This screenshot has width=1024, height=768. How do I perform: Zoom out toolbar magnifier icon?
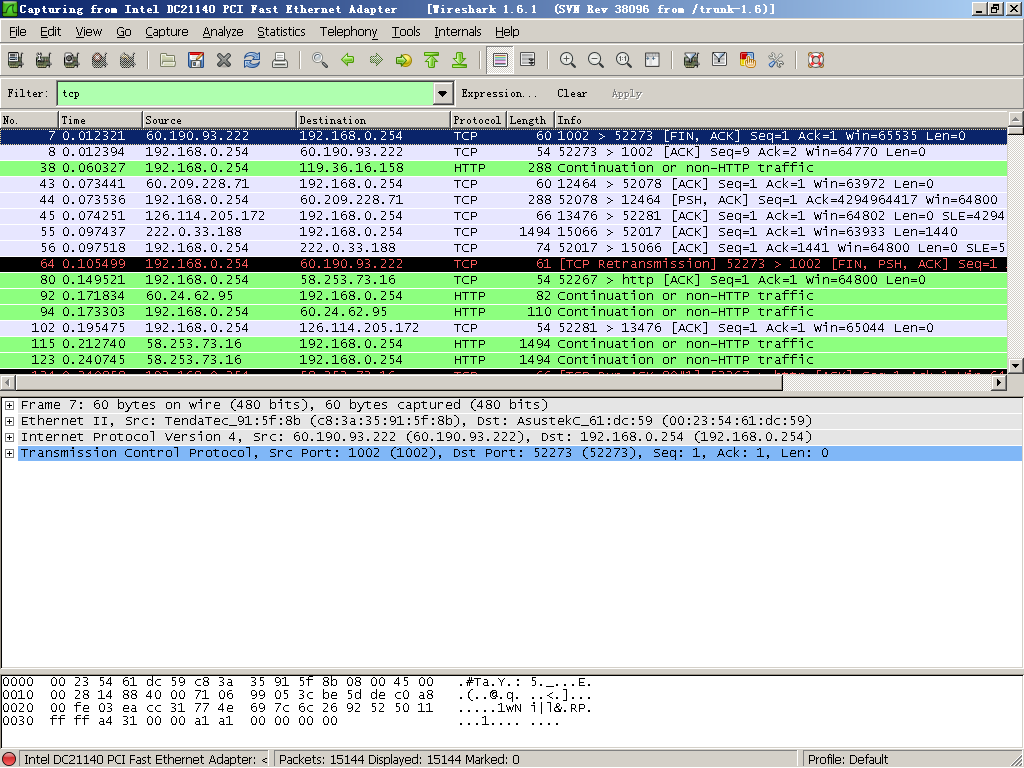596,61
